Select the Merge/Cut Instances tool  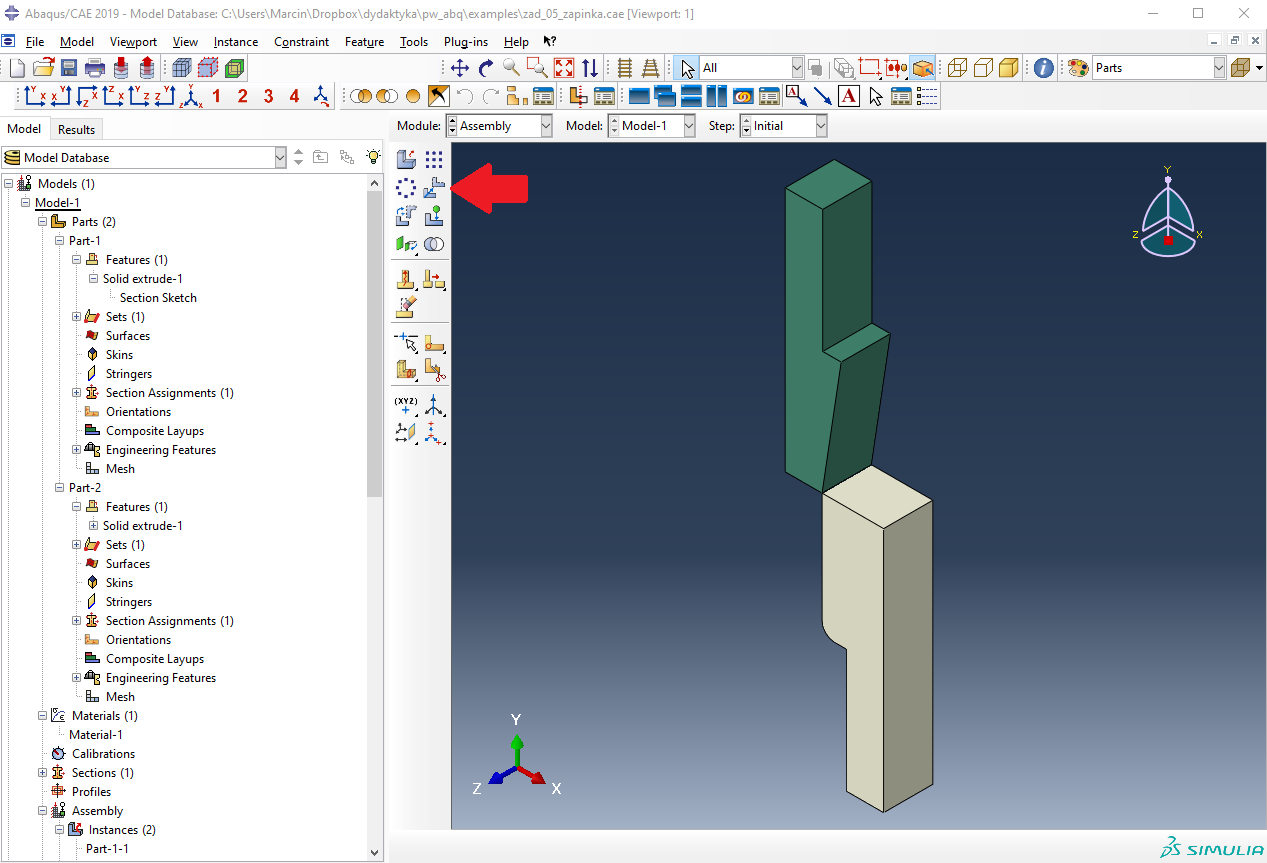[x=433, y=244]
